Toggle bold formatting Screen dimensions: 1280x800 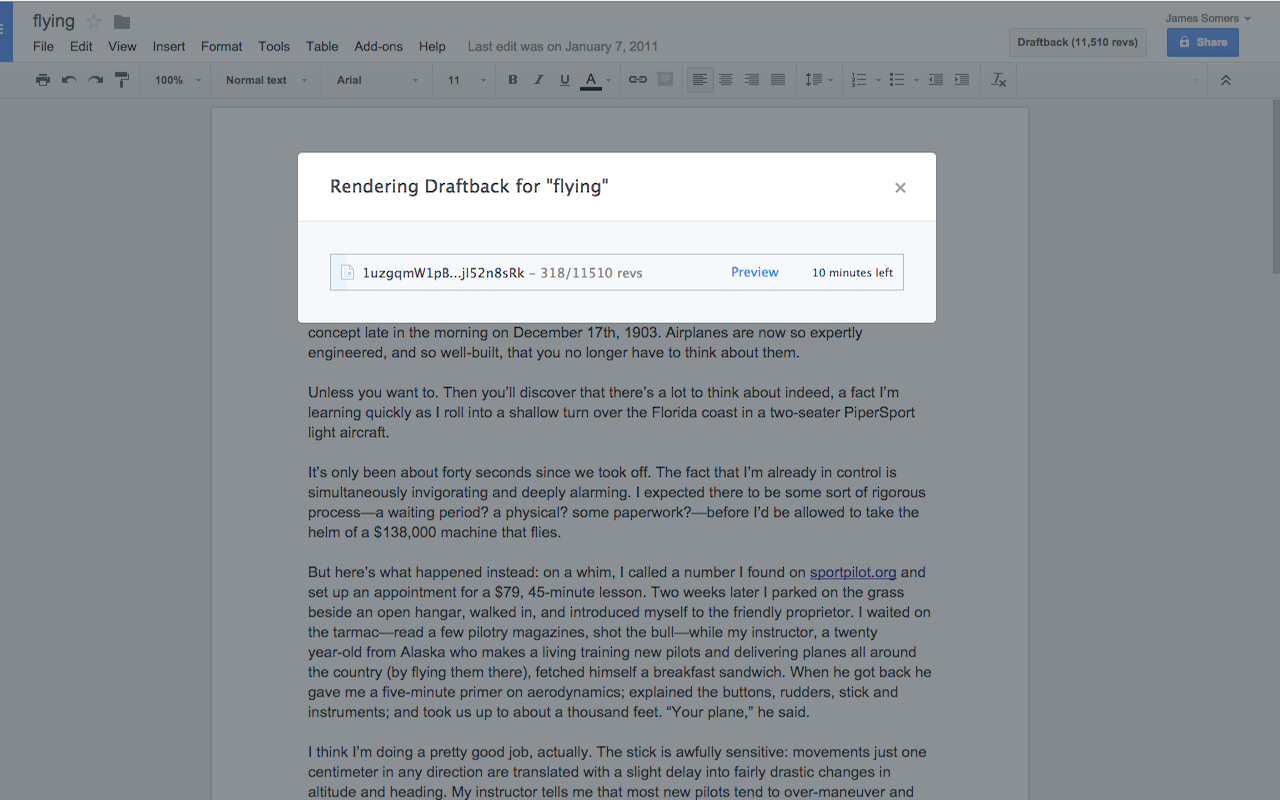pos(513,80)
